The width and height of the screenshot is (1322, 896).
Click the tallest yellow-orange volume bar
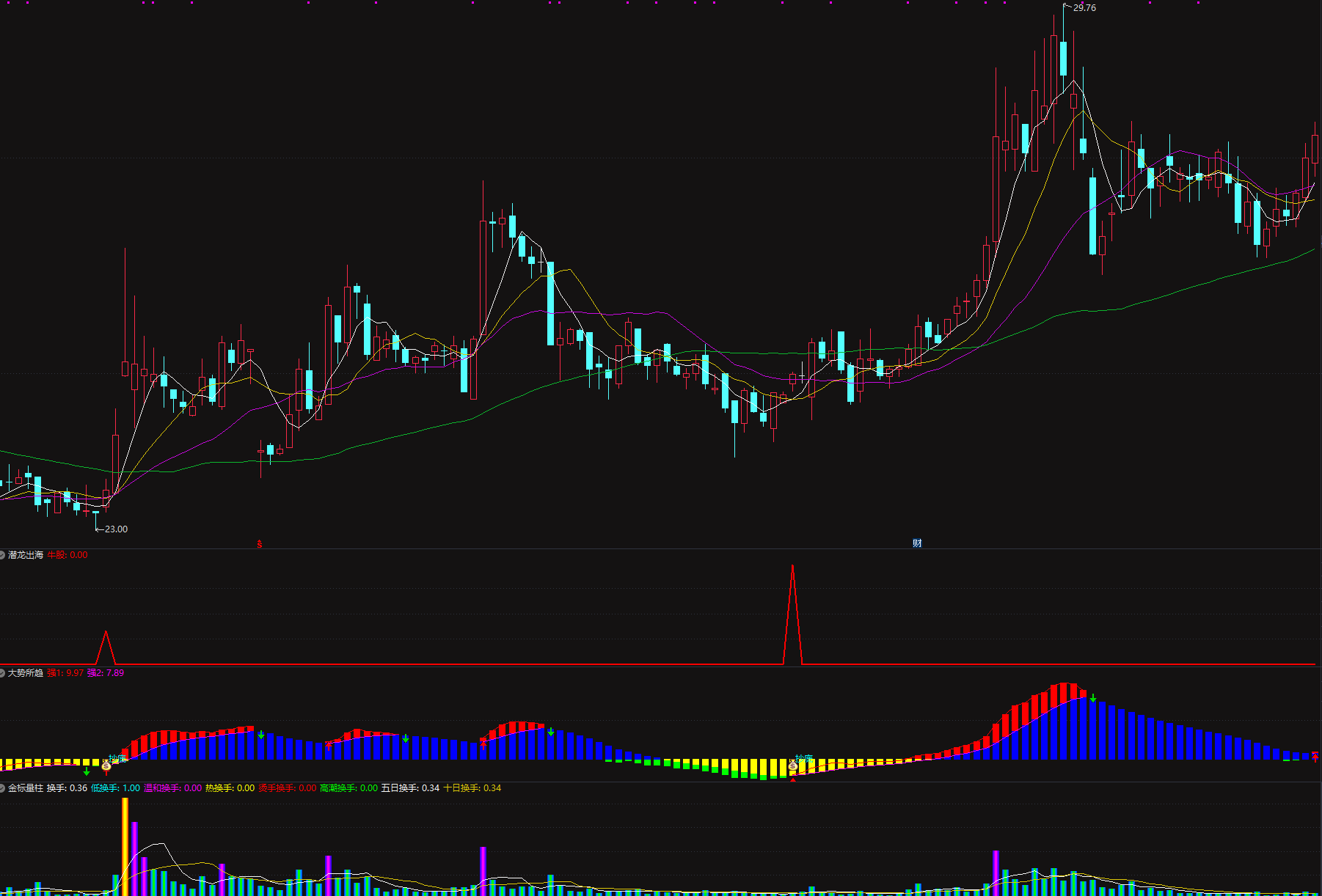pos(125,847)
